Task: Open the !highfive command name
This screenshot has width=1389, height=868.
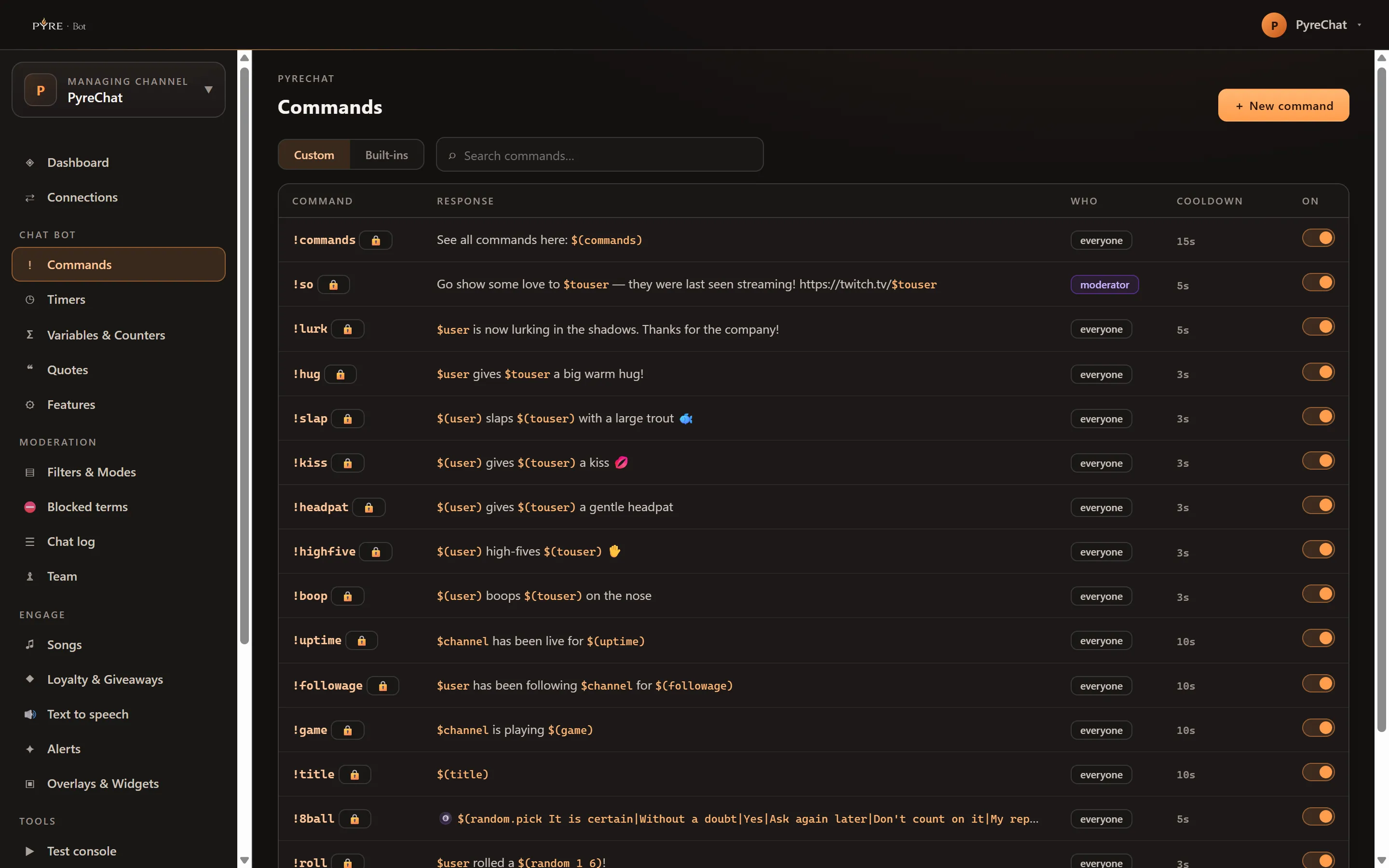Action: point(324,552)
